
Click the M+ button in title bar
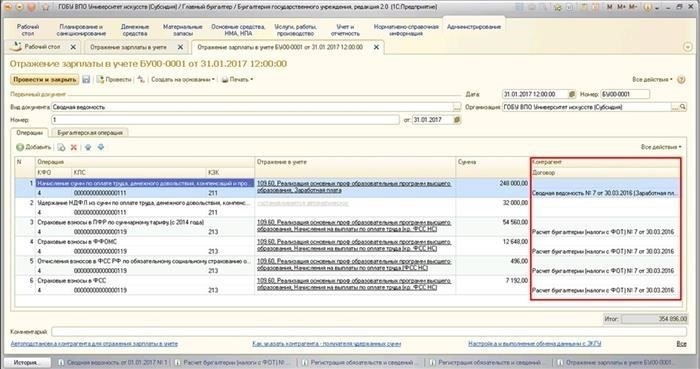coord(621,7)
